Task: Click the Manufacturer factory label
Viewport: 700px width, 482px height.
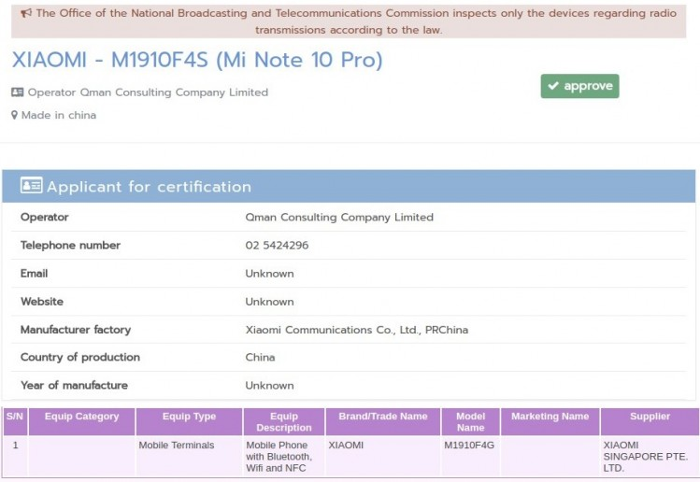Action: pos(75,330)
